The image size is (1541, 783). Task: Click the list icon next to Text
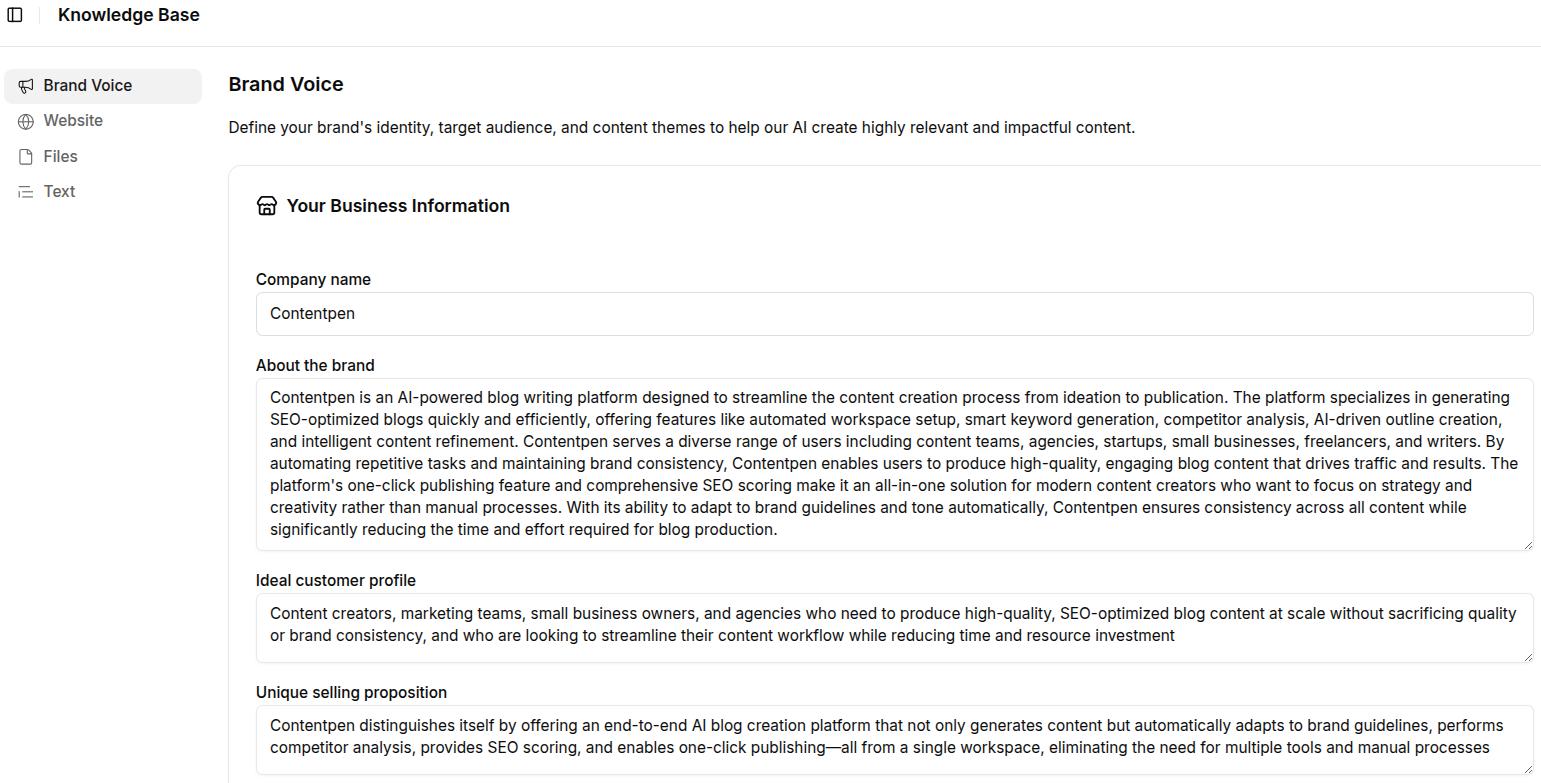click(x=24, y=191)
